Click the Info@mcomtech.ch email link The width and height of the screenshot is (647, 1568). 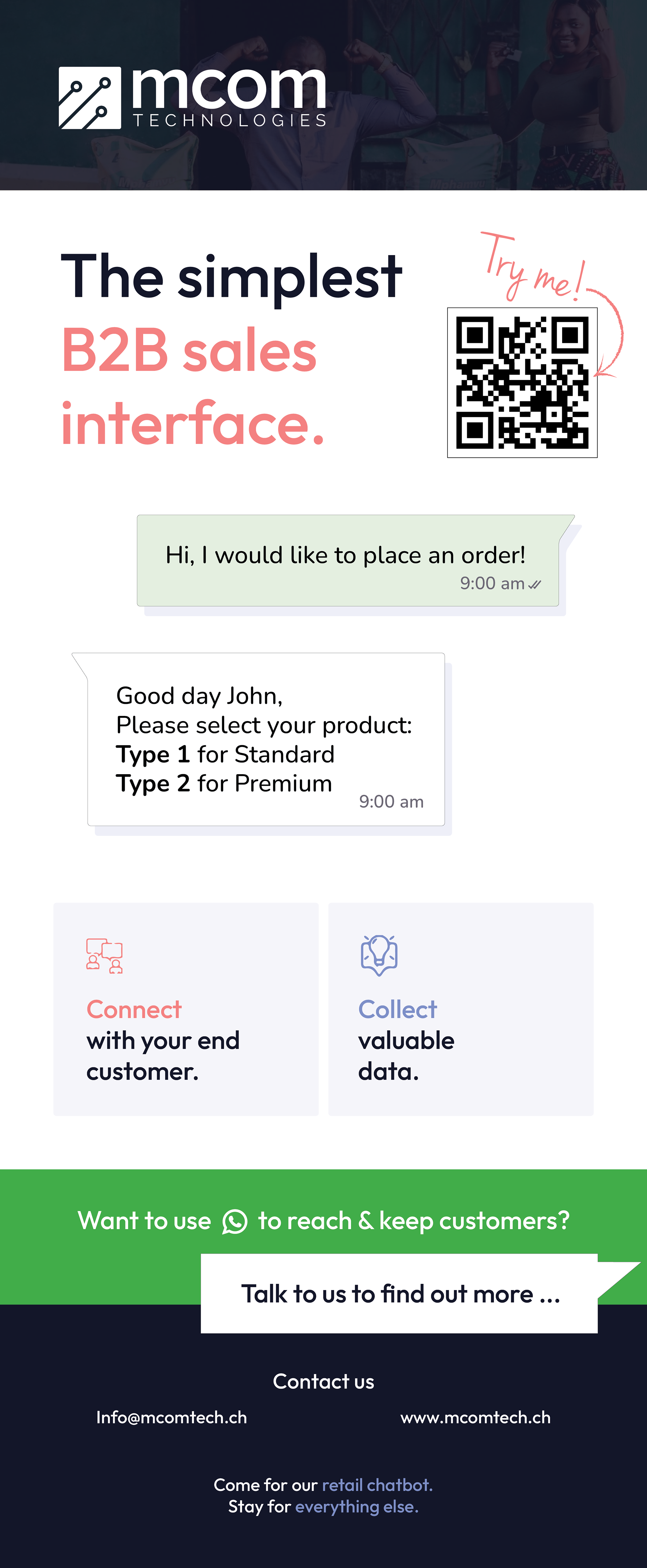click(x=172, y=1417)
